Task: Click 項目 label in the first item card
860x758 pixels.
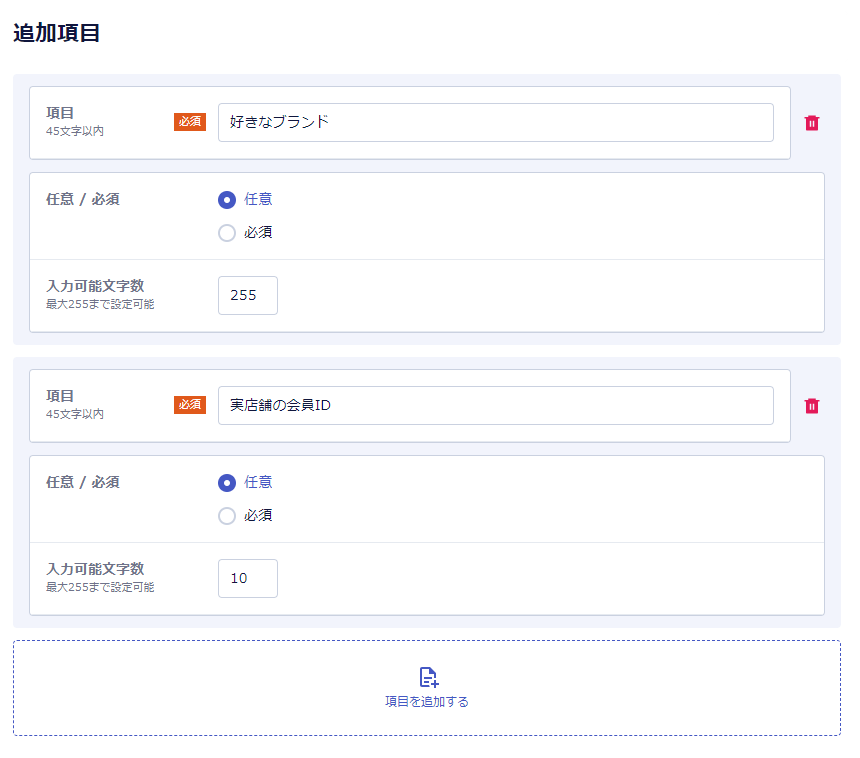Action: point(60,113)
